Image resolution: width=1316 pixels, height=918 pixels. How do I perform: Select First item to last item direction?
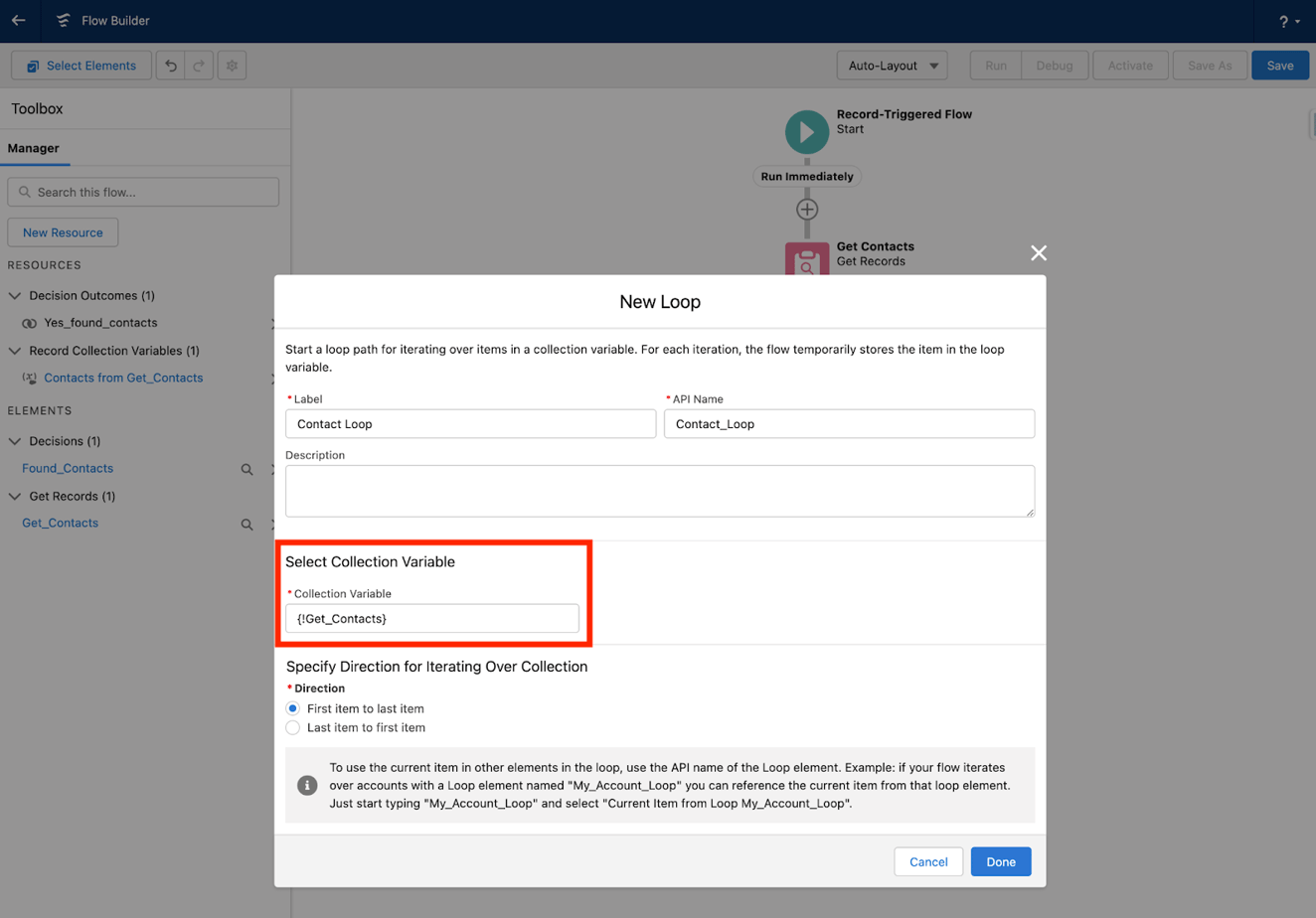(292, 707)
